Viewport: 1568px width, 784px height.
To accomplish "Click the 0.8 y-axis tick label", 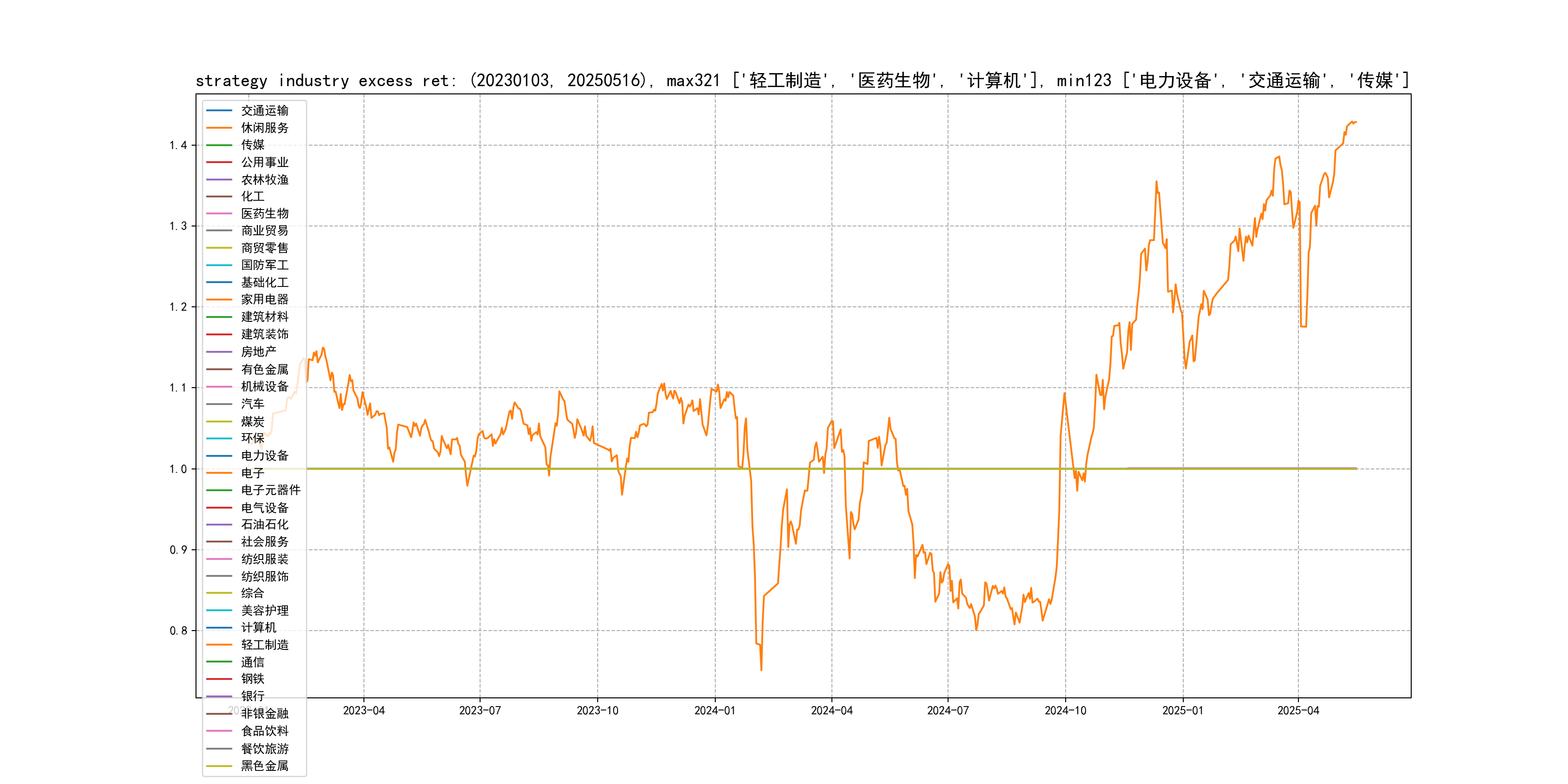I will pos(178,631).
